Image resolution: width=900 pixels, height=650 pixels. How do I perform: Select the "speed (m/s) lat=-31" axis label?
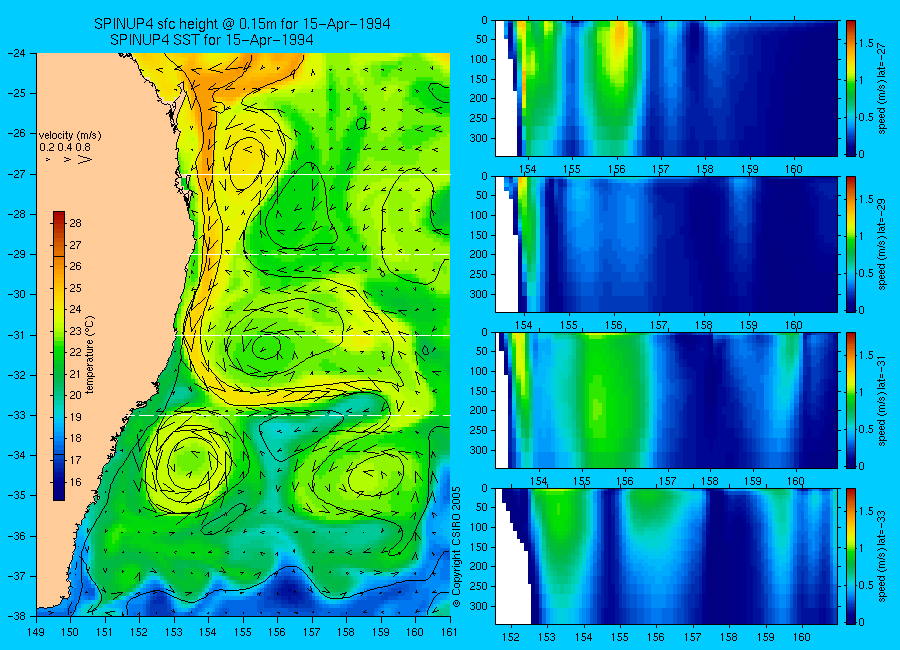pos(883,400)
